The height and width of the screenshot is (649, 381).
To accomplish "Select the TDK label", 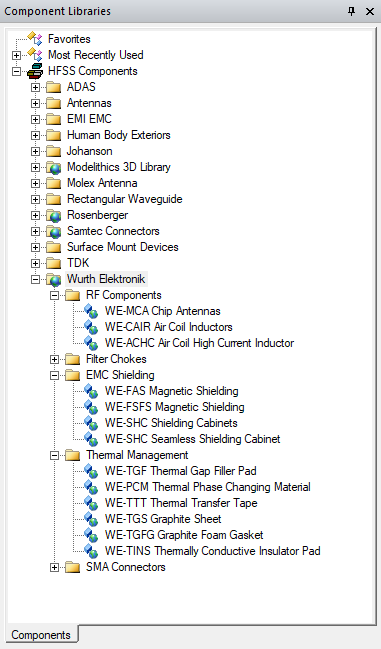I will [78, 263].
